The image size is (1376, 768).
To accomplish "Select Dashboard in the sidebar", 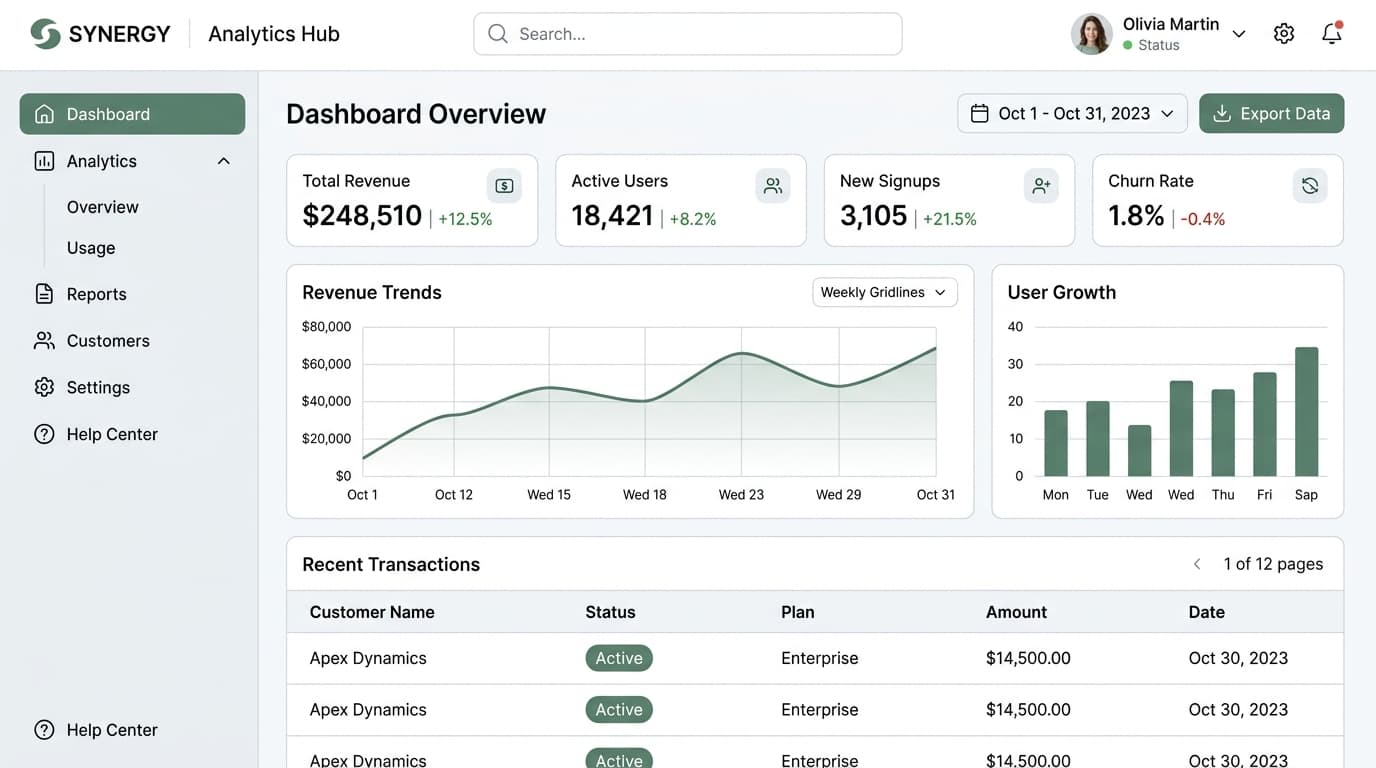I will point(132,114).
